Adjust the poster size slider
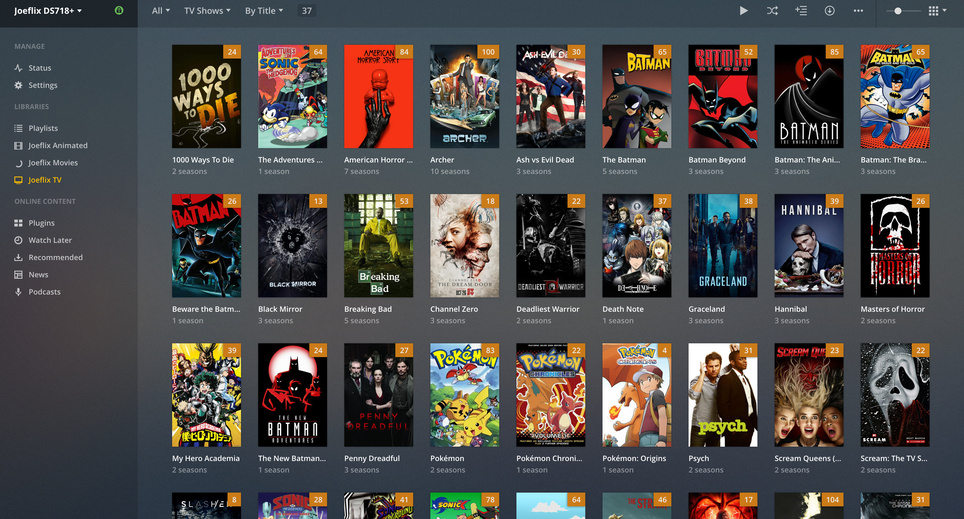This screenshot has width=964, height=519. pos(903,10)
